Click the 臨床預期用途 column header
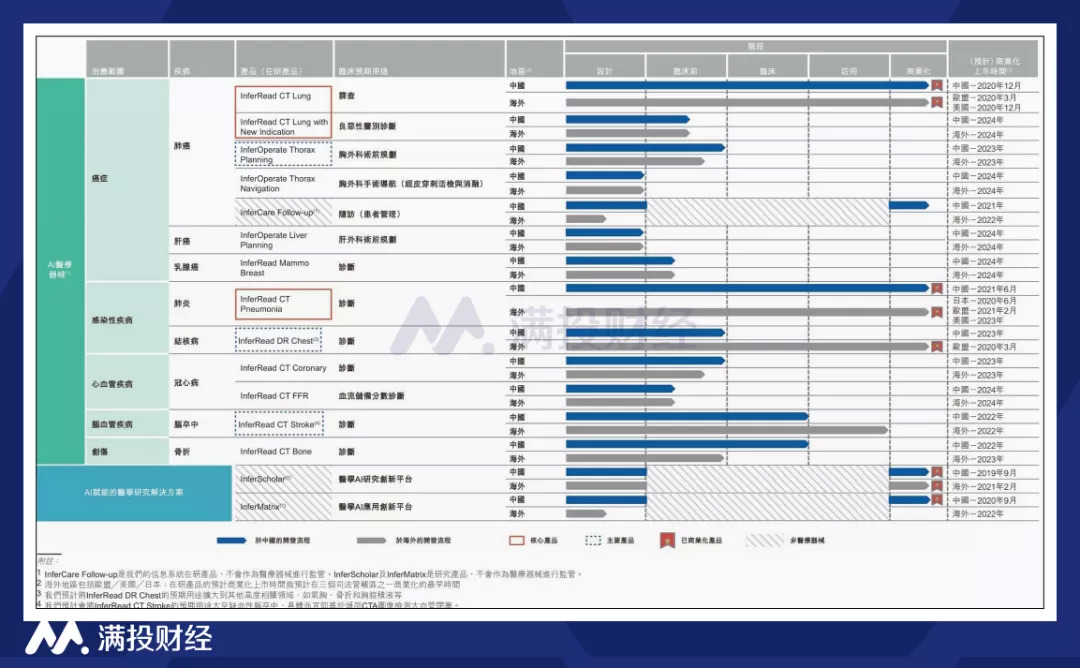 (419, 59)
